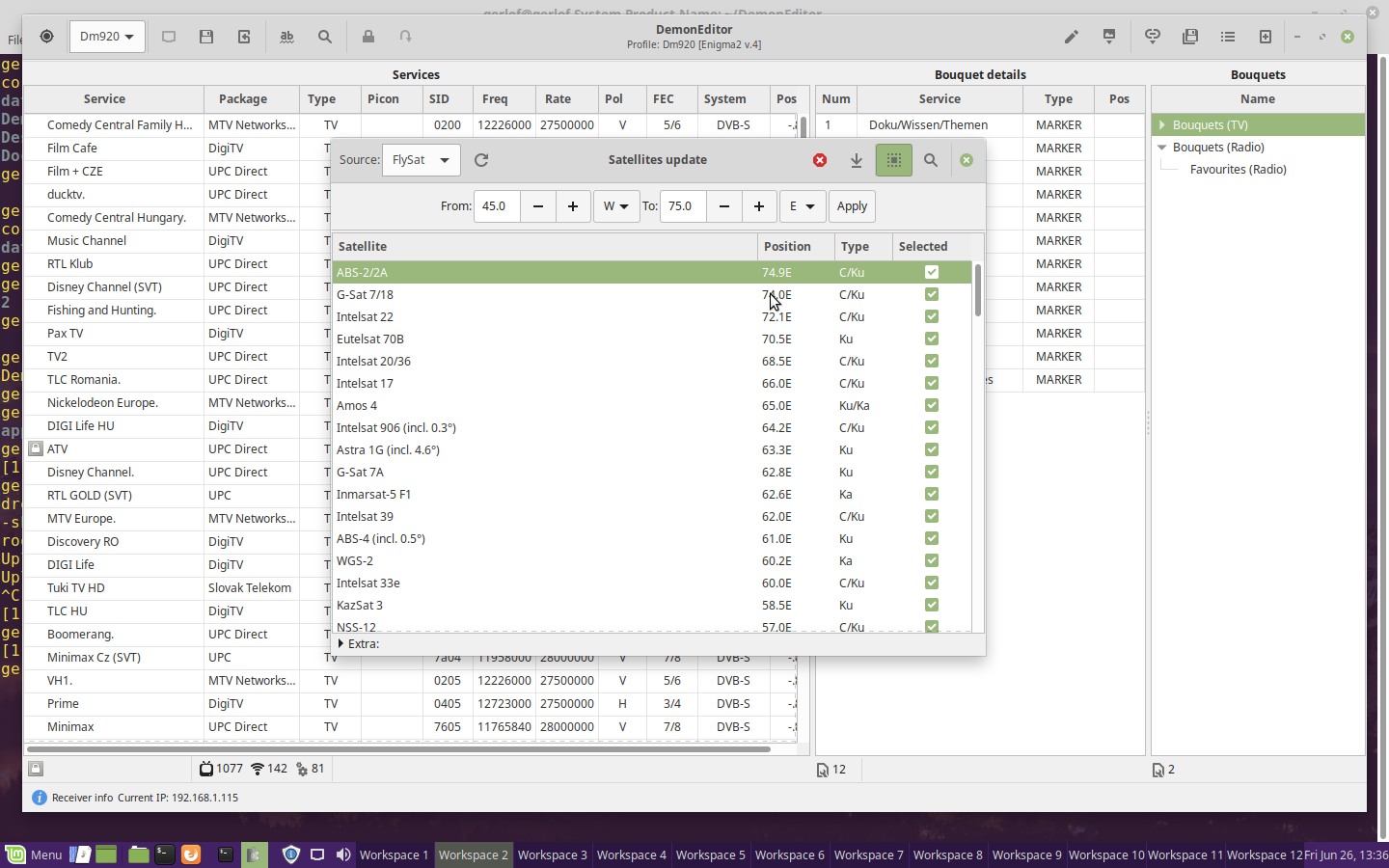
Task: Click the link dropdown icon in header
Action: [1153, 37]
